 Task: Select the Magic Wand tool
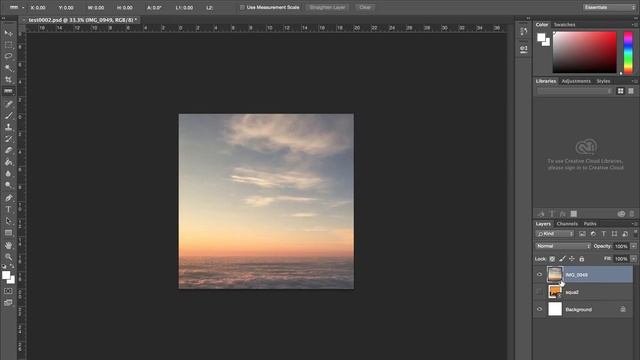(x=8, y=68)
